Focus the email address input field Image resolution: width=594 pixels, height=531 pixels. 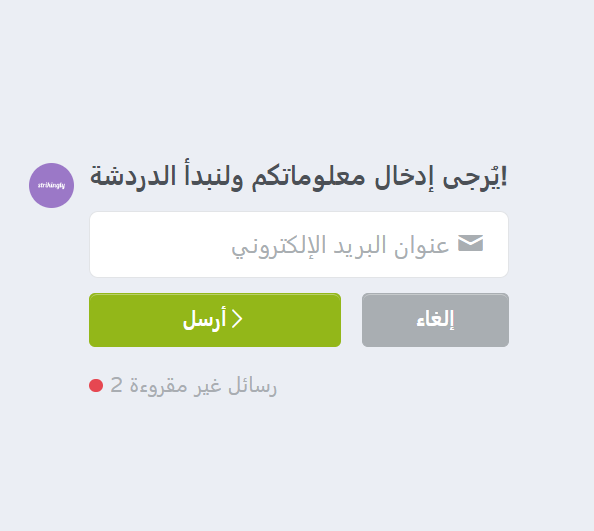click(x=299, y=244)
